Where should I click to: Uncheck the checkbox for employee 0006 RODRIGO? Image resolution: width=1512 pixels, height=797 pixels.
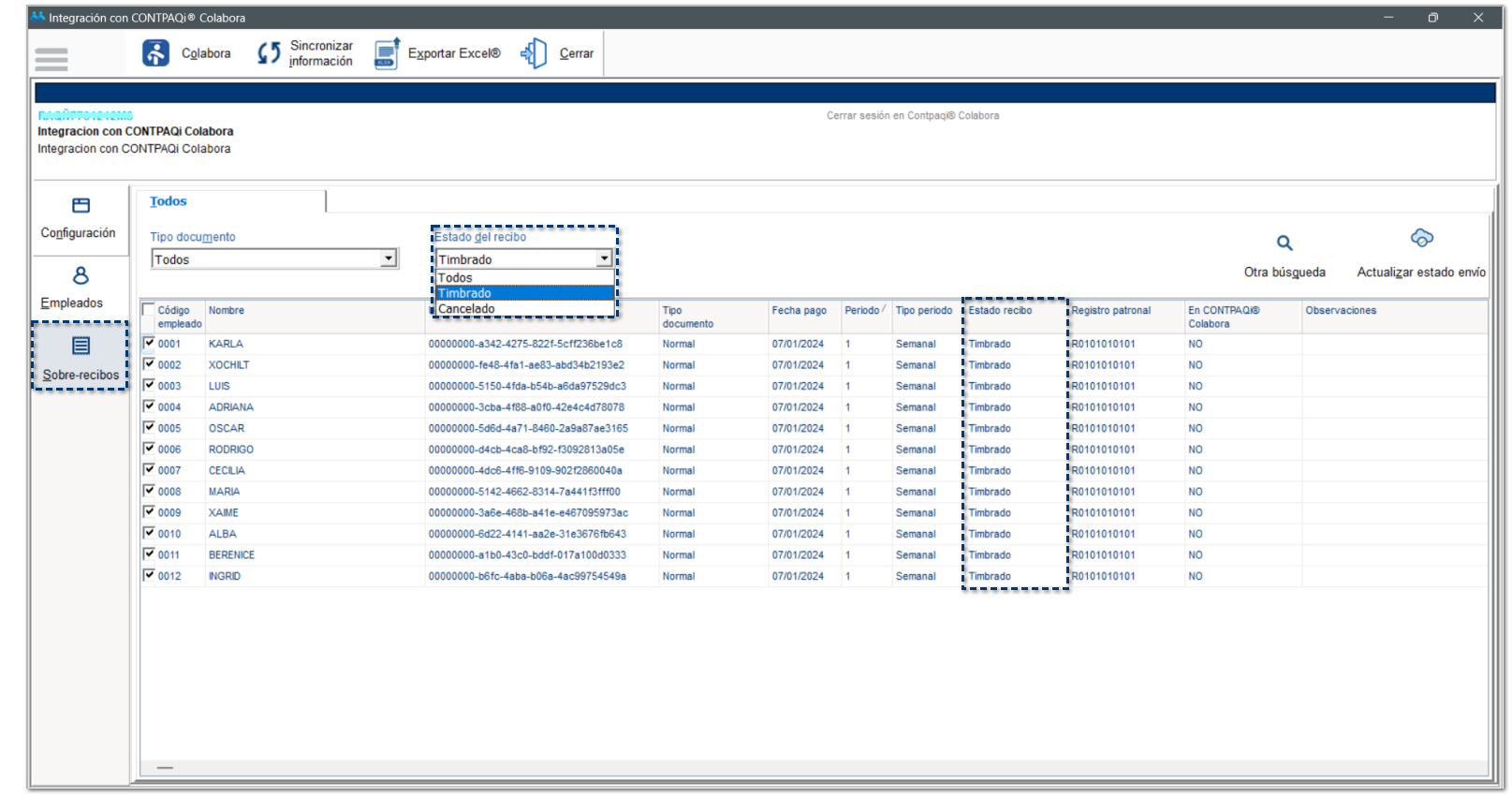(148, 449)
